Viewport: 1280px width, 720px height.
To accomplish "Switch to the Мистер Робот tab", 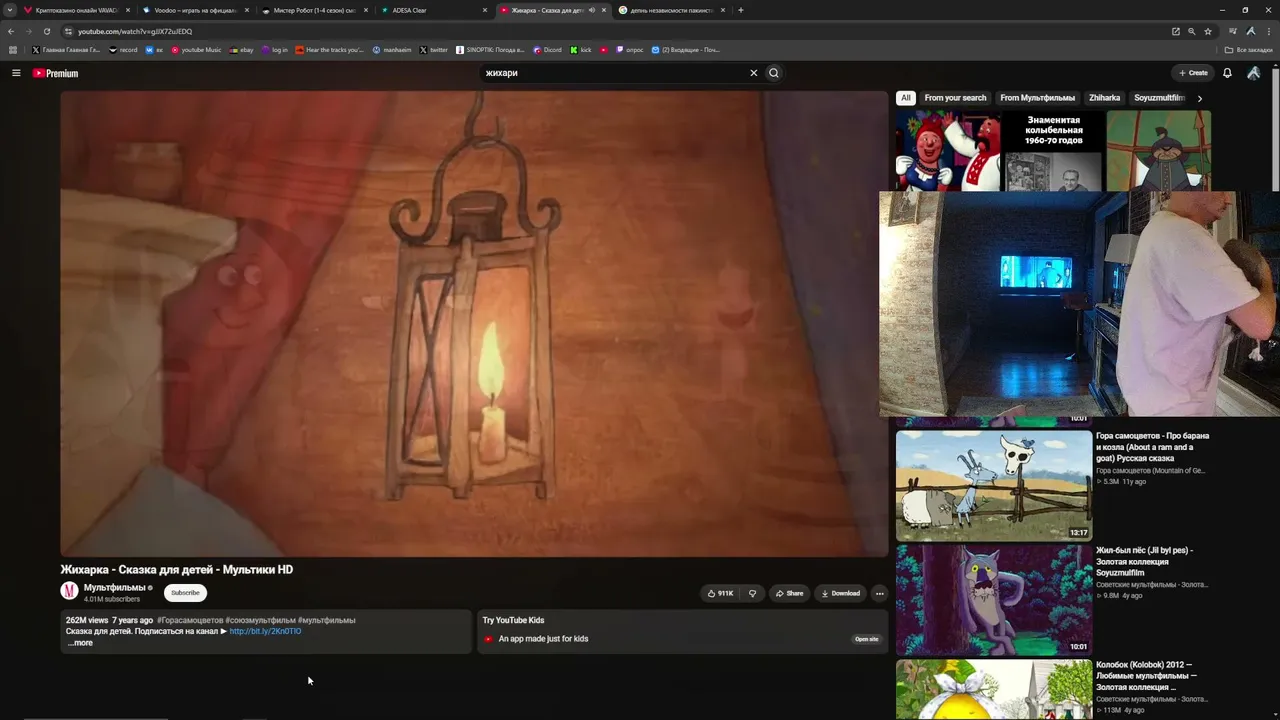I will click(x=314, y=10).
